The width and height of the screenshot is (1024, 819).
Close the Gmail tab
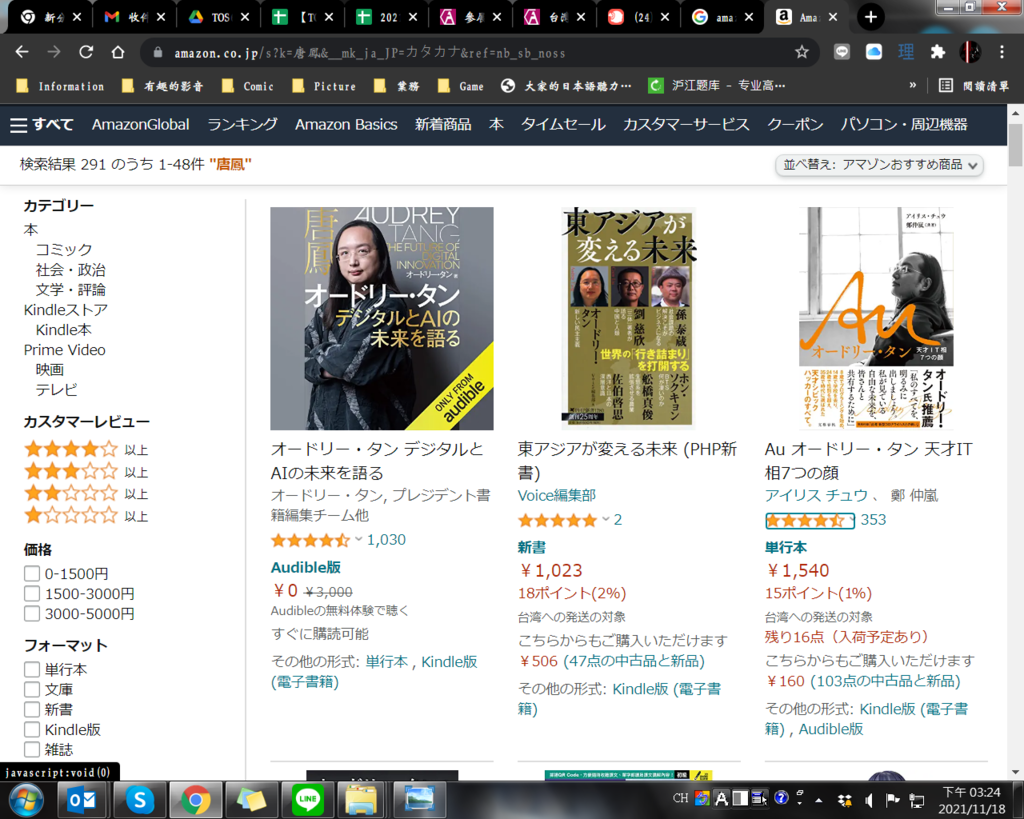(161, 18)
